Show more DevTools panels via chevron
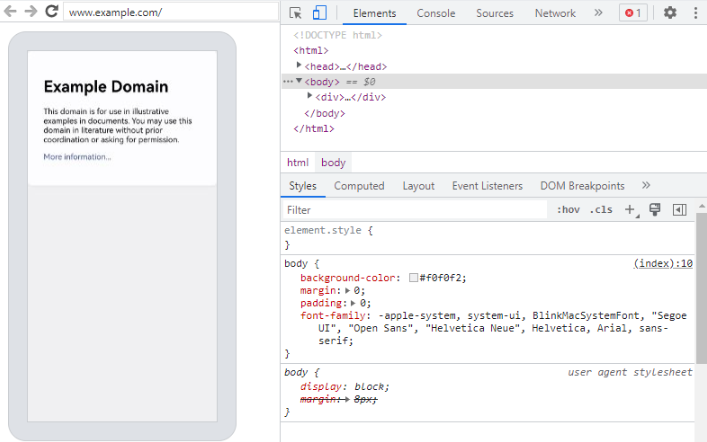This screenshot has width=707, height=442. (598, 13)
